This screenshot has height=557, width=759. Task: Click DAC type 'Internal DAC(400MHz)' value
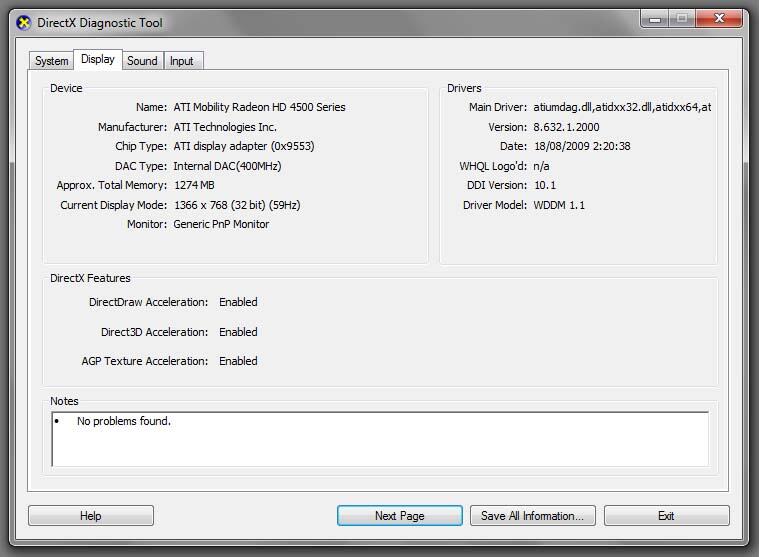(x=228, y=166)
